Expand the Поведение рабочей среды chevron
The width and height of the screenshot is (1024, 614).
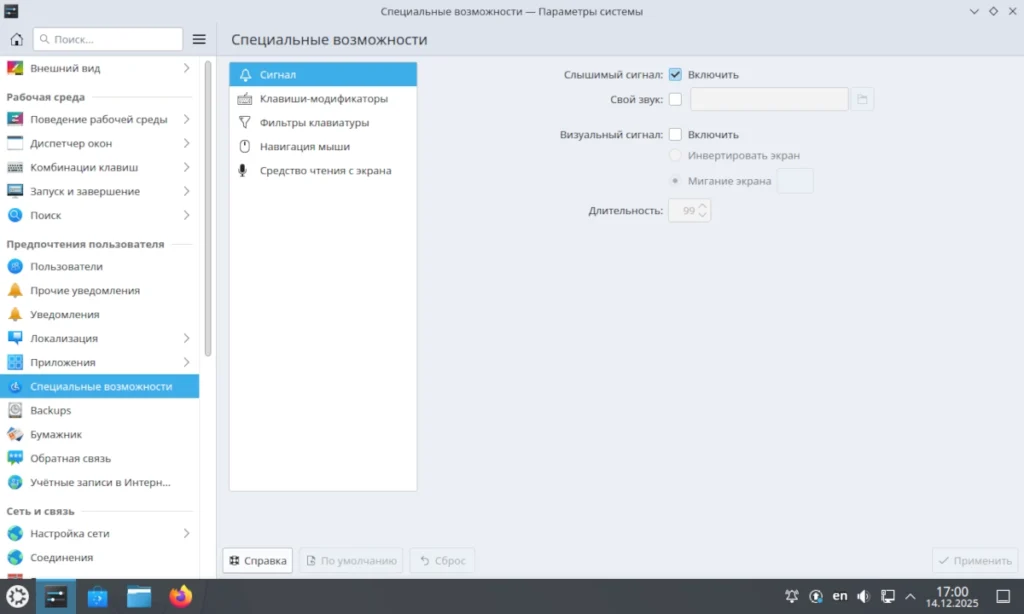point(186,119)
